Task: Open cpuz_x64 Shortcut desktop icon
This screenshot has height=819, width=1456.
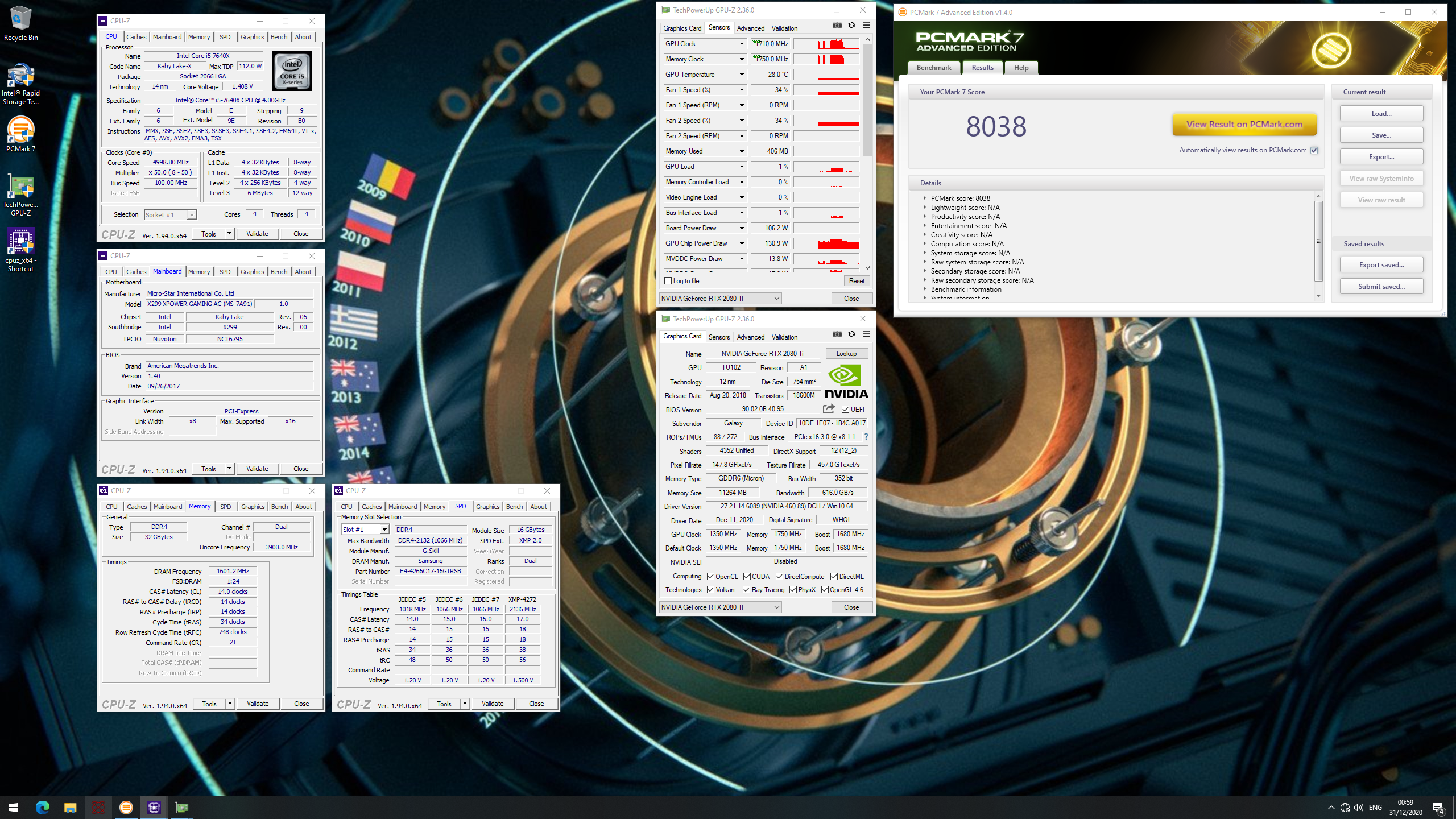Action: pos(20,250)
